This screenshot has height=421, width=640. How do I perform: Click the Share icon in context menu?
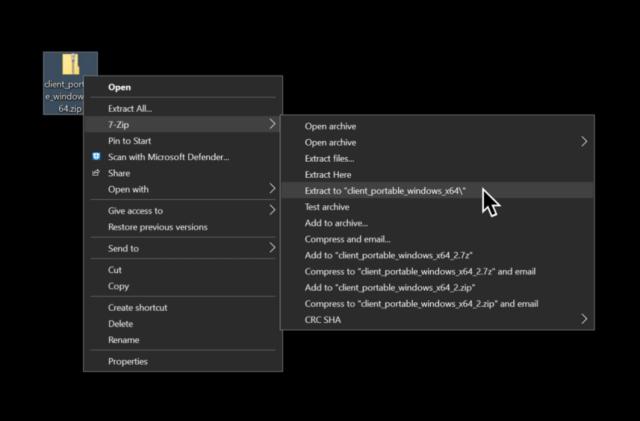96,173
